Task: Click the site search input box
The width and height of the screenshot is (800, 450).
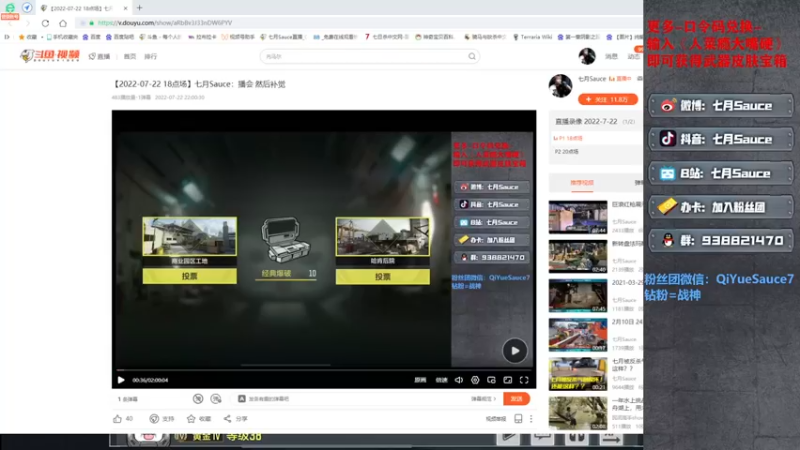Action: pyautogui.click(x=365, y=57)
